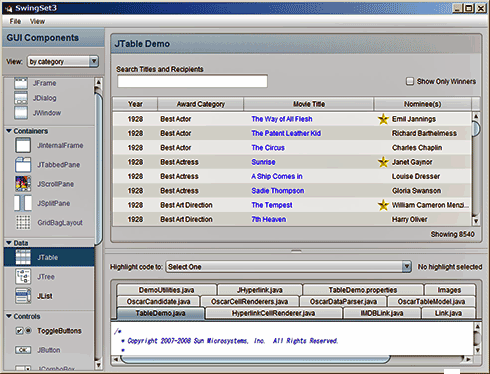Select the JFrame component icon
The width and height of the screenshot is (490, 374).
click(x=21, y=83)
